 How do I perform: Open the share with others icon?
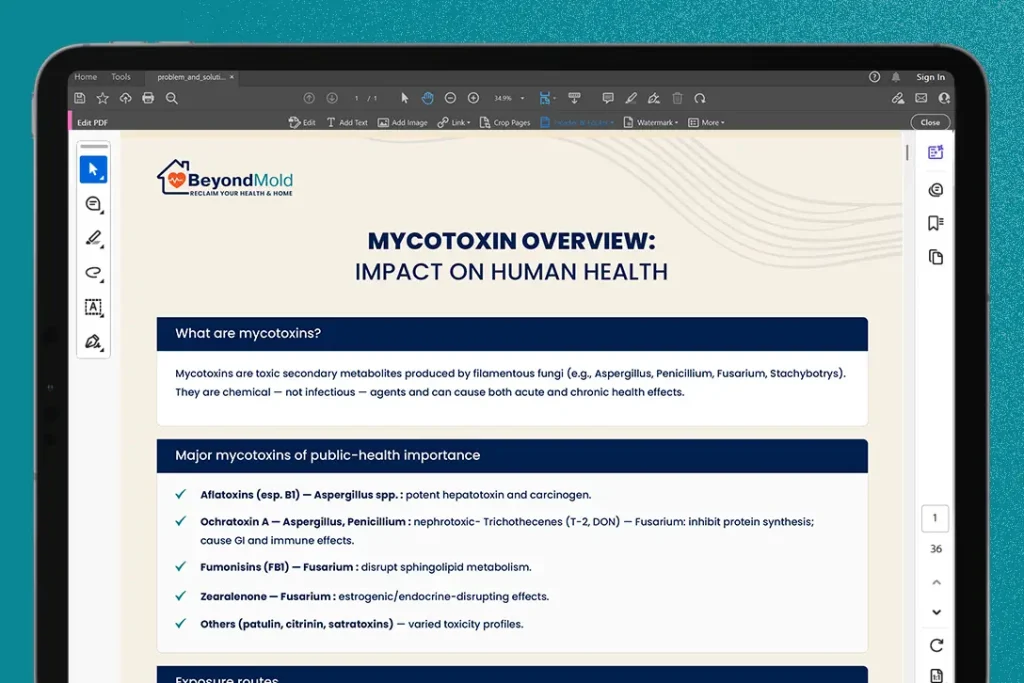[944, 98]
